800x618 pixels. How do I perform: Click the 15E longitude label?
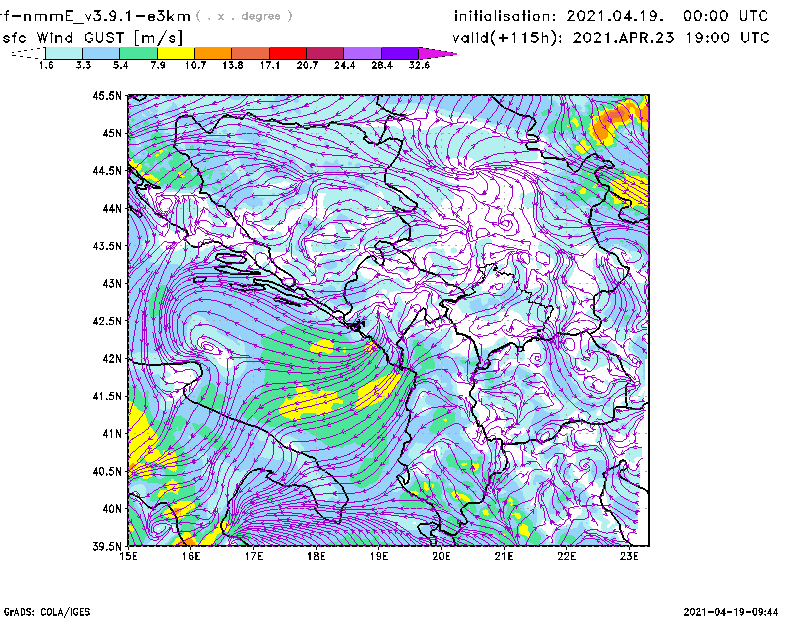click(x=128, y=556)
